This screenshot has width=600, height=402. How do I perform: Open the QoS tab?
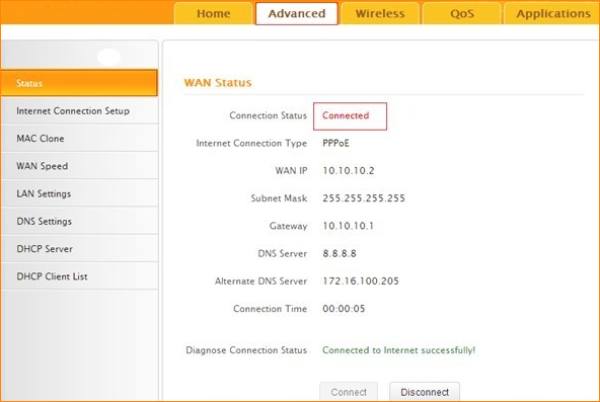pos(461,14)
